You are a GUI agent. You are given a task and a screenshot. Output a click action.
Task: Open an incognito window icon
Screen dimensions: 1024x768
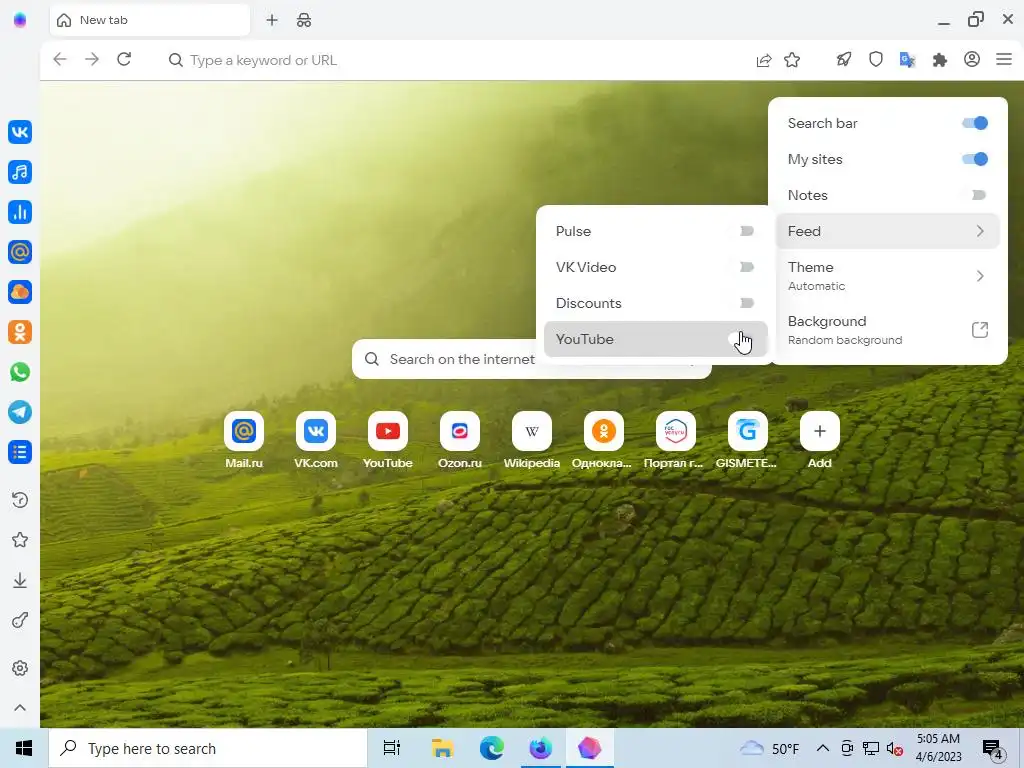pyautogui.click(x=304, y=20)
